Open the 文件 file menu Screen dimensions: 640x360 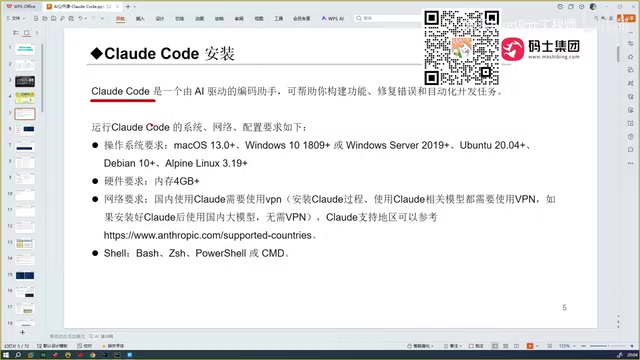pyautogui.click(x=16, y=18)
